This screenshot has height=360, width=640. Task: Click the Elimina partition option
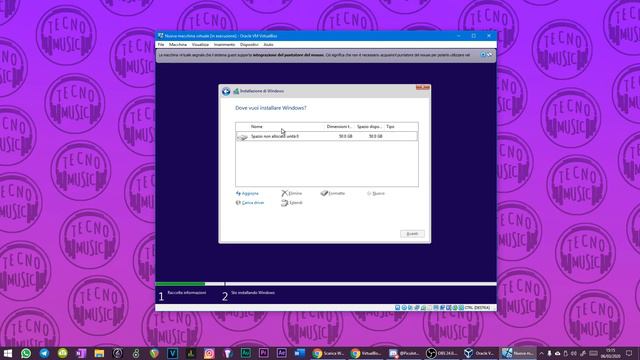pyautogui.click(x=292, y=193)
